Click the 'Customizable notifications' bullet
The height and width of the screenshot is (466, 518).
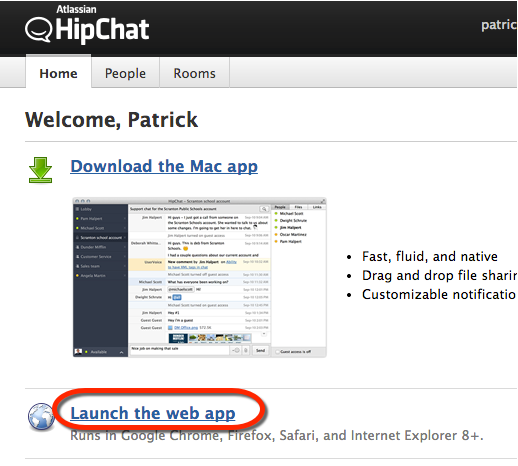coord(439,294)
